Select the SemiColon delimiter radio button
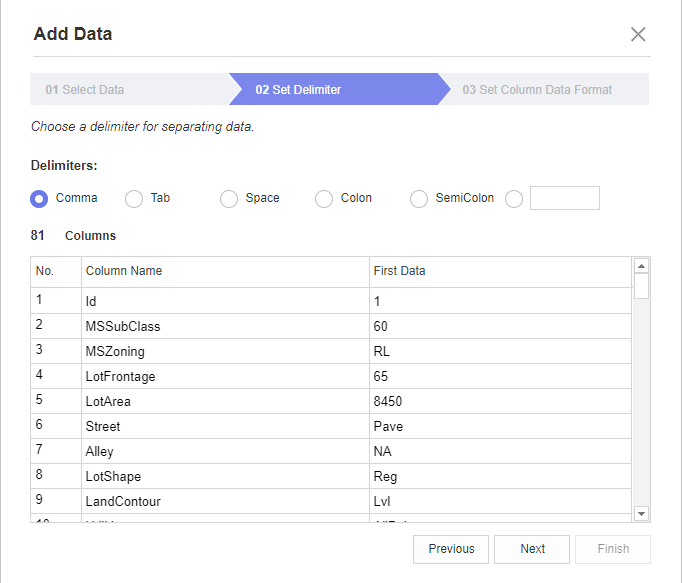The image size is (682, 583). 419,199
